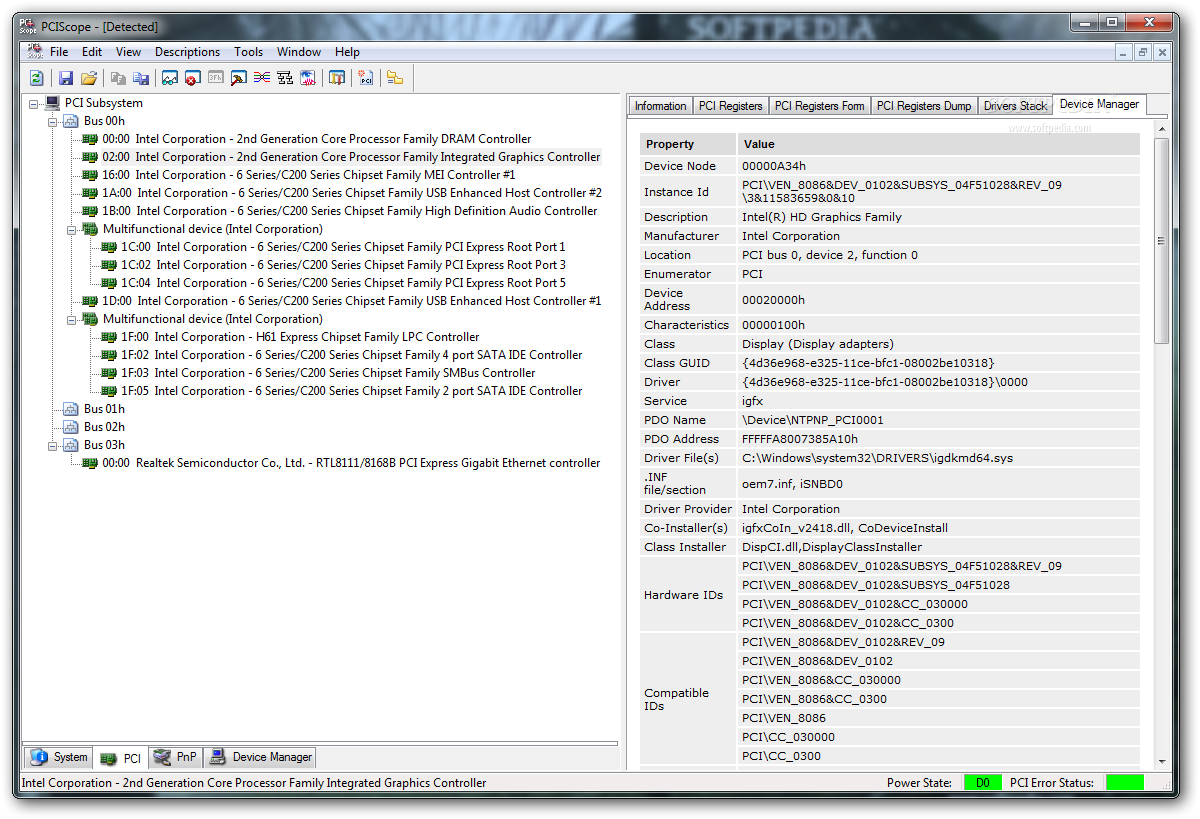
Task: Click the igdkmd64.sys driver file value
Action: click(877, 458)
